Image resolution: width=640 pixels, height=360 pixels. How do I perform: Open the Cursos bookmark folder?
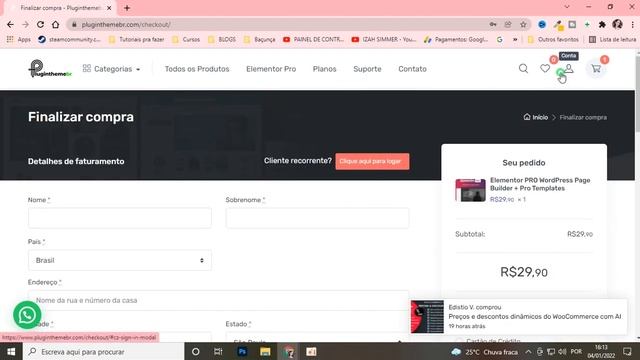coord(186,40)
